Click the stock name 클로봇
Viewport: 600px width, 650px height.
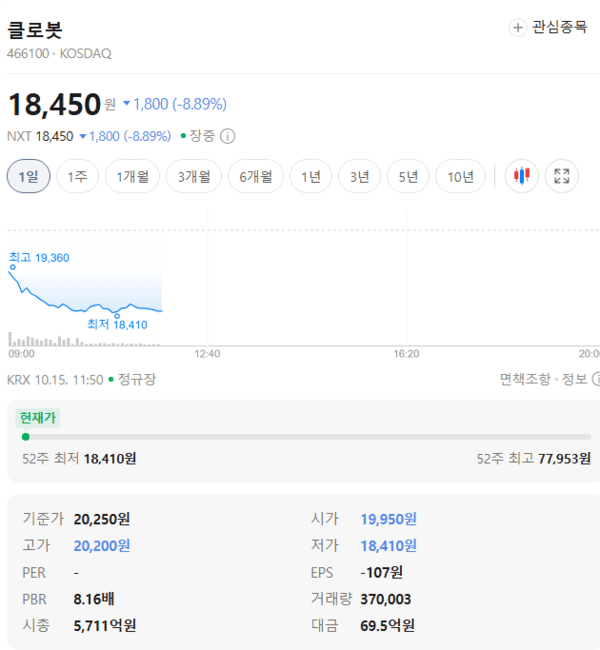click(35, 30)
